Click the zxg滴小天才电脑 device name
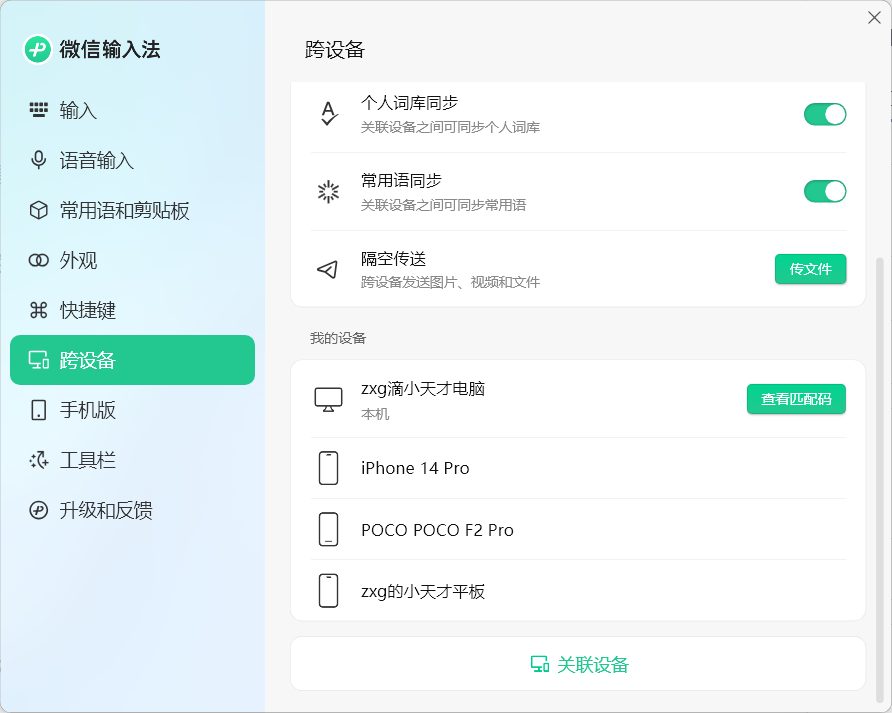Screen dimensions: 892x713 tap(423, 389)
